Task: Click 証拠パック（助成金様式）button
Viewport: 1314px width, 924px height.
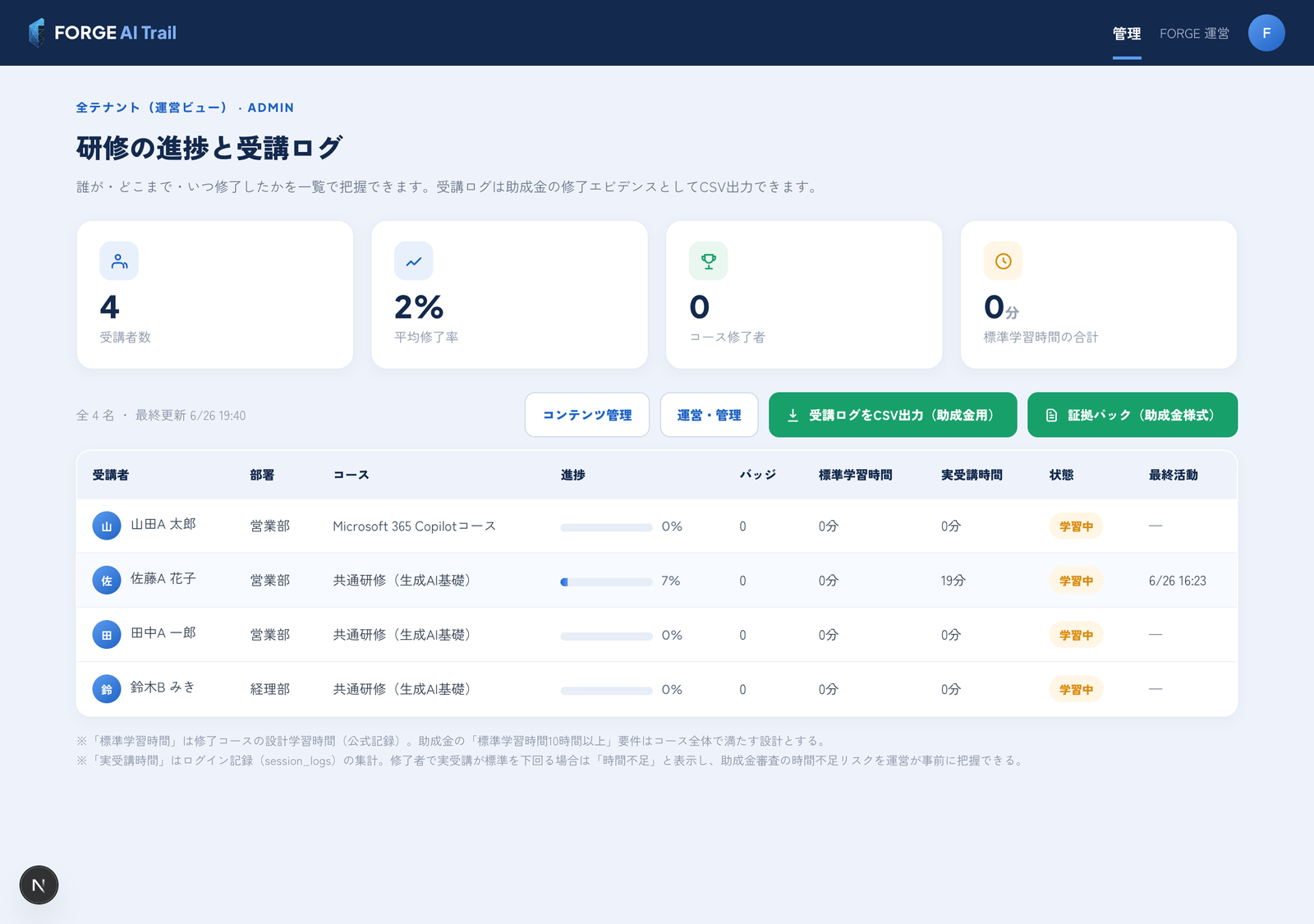Action: point(1133,415)
